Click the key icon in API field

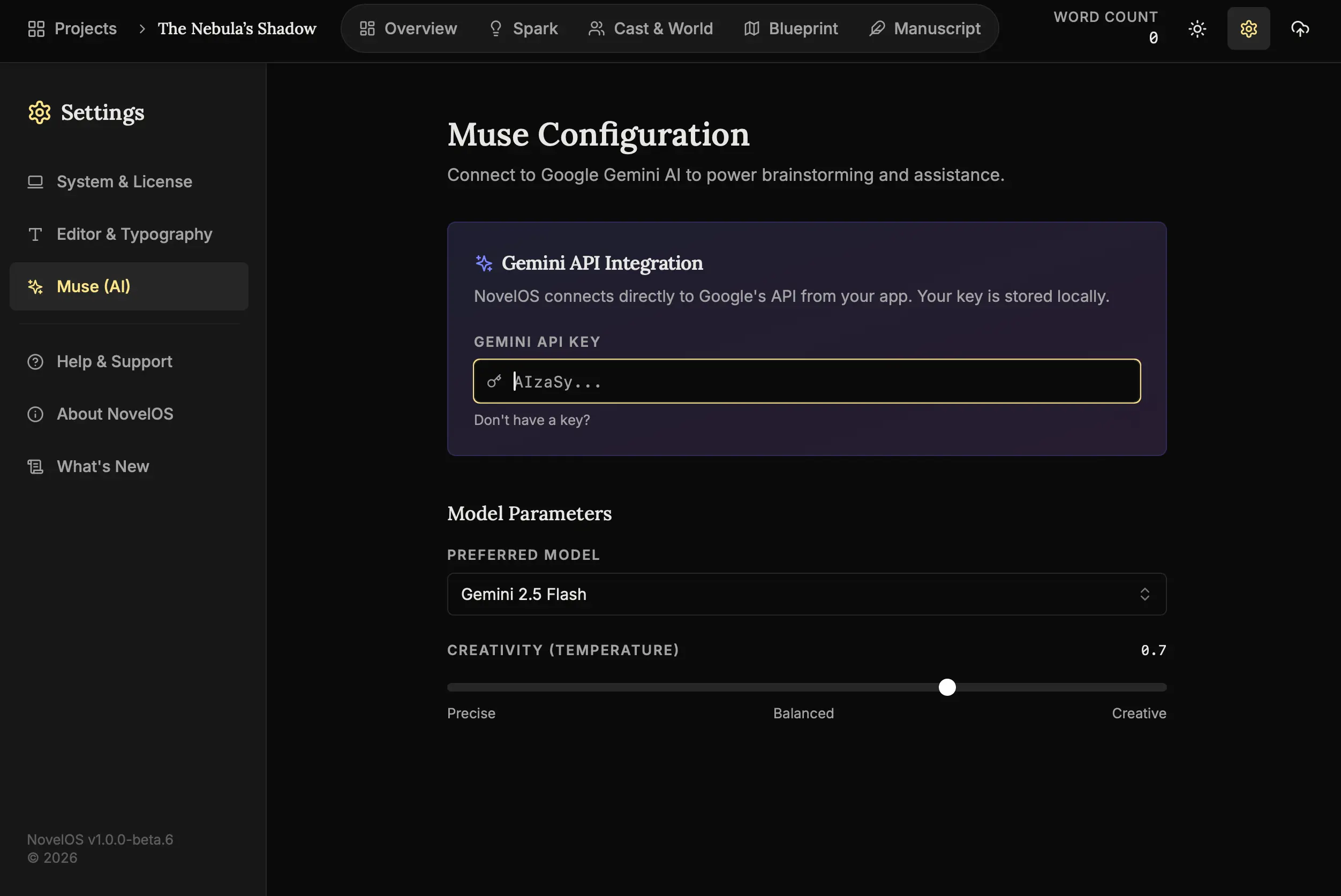click(494, 381)
